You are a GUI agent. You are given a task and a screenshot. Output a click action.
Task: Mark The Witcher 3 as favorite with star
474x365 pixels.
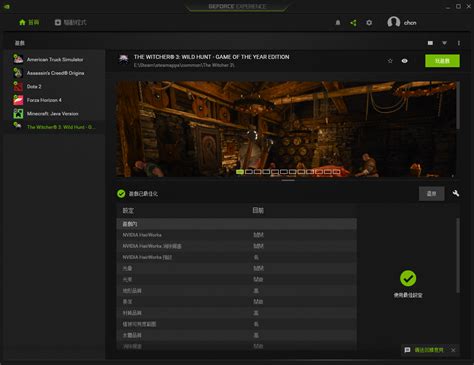pos(390,61)
